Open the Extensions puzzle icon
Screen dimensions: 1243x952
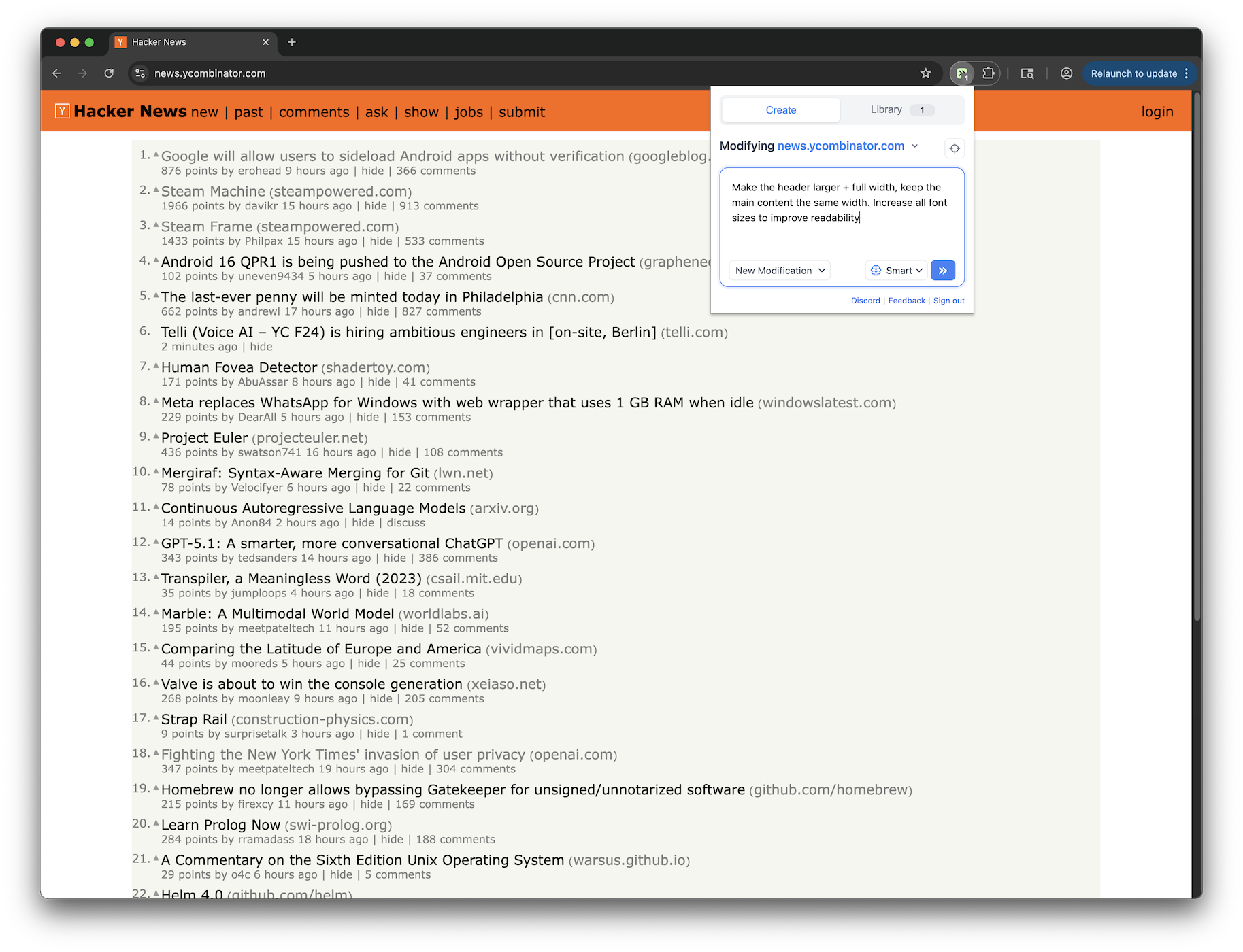[989, 73]
